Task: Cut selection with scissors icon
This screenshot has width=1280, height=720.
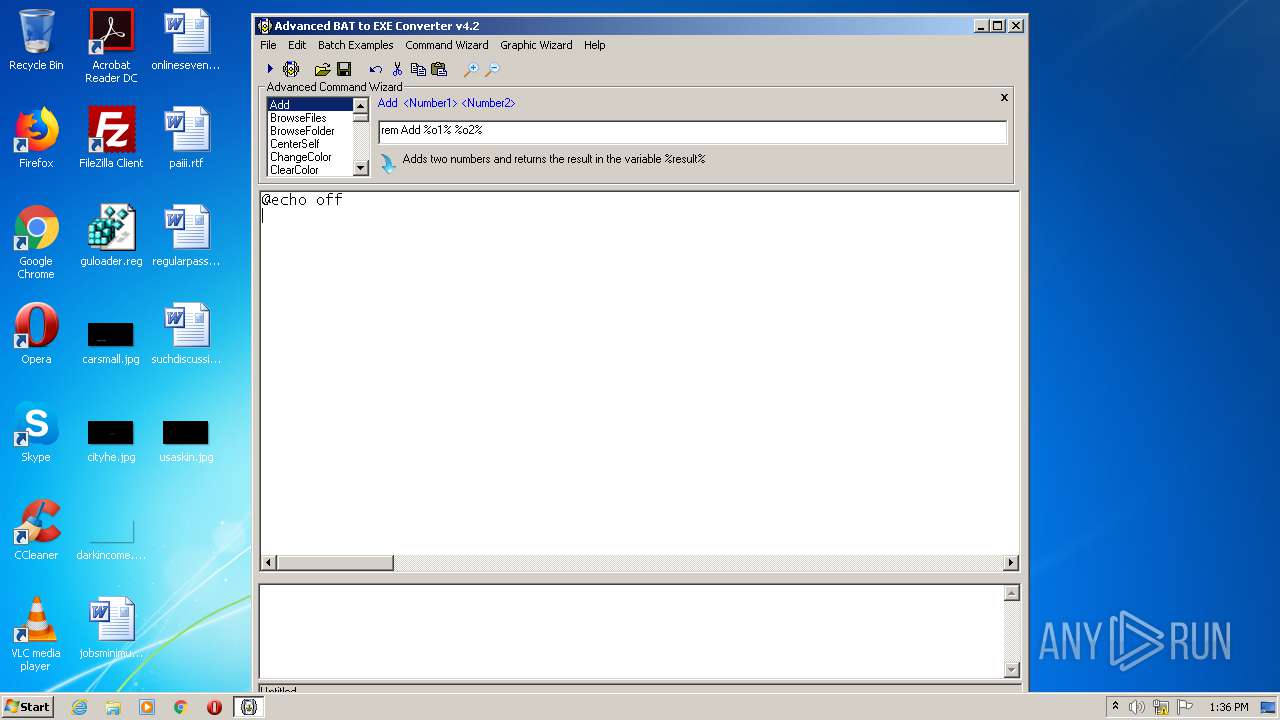Action: click(397, 69)
